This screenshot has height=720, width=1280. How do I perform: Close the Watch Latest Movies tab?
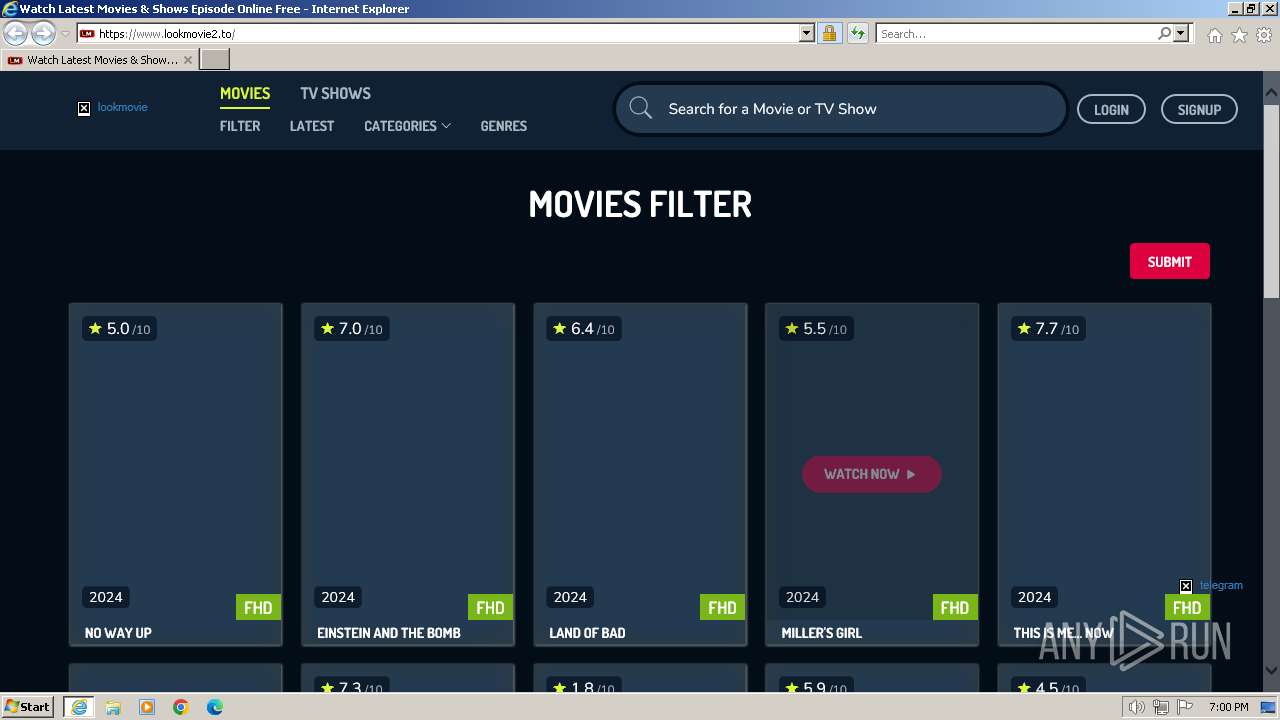(188, 60)
